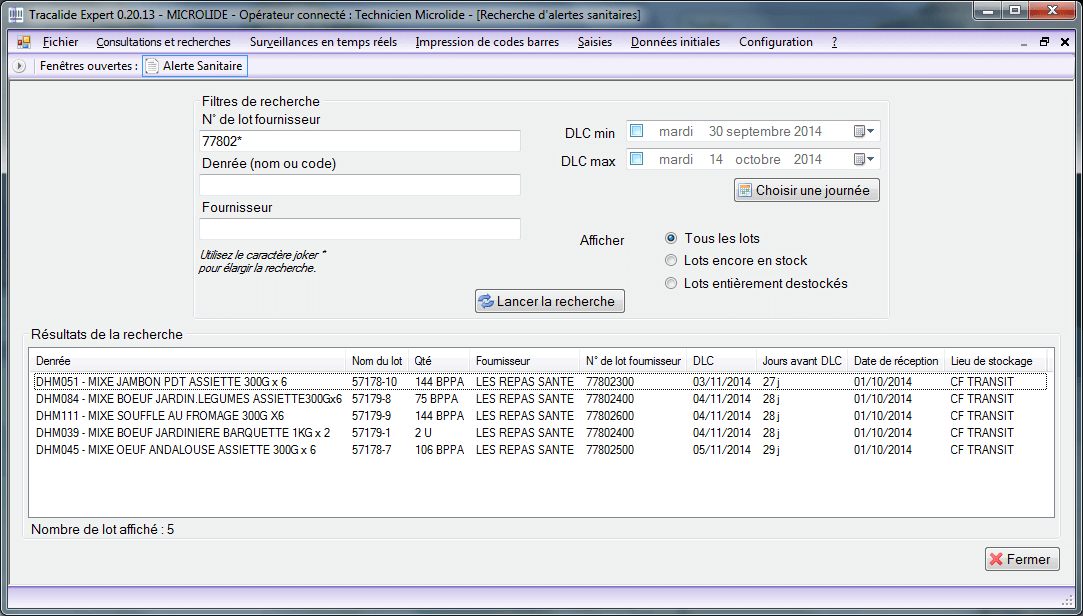Click supplier lot number 77802300
The height and width of the screenshot is (616, 1083).
611,382
